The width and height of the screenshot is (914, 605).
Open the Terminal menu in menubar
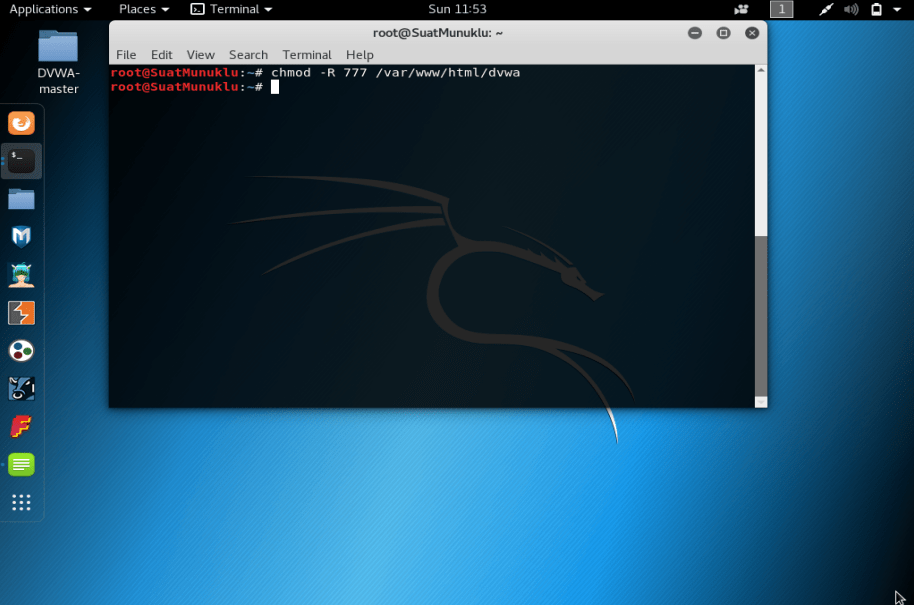coord(307,55)
